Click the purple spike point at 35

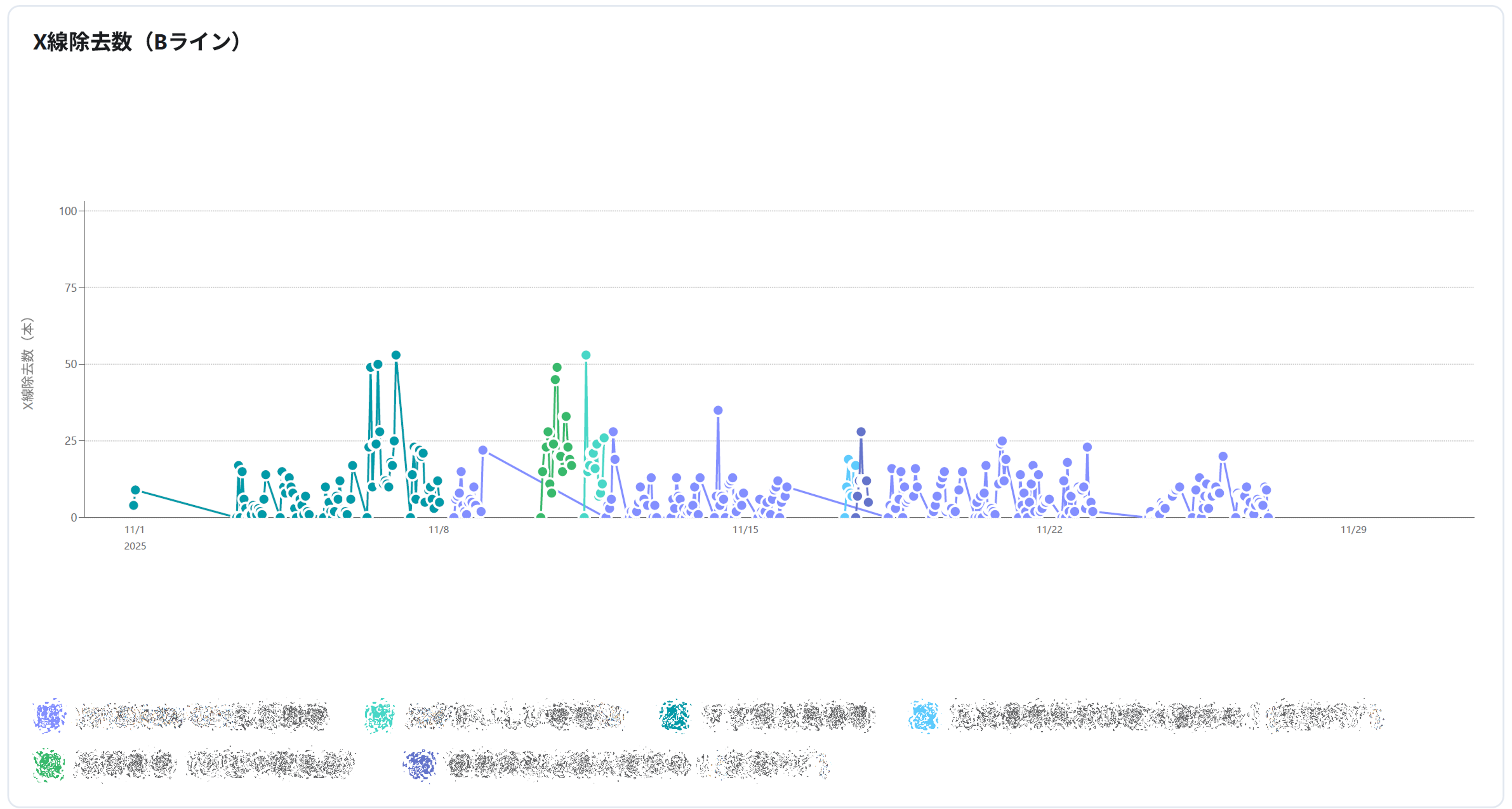[x=718, y=410]
